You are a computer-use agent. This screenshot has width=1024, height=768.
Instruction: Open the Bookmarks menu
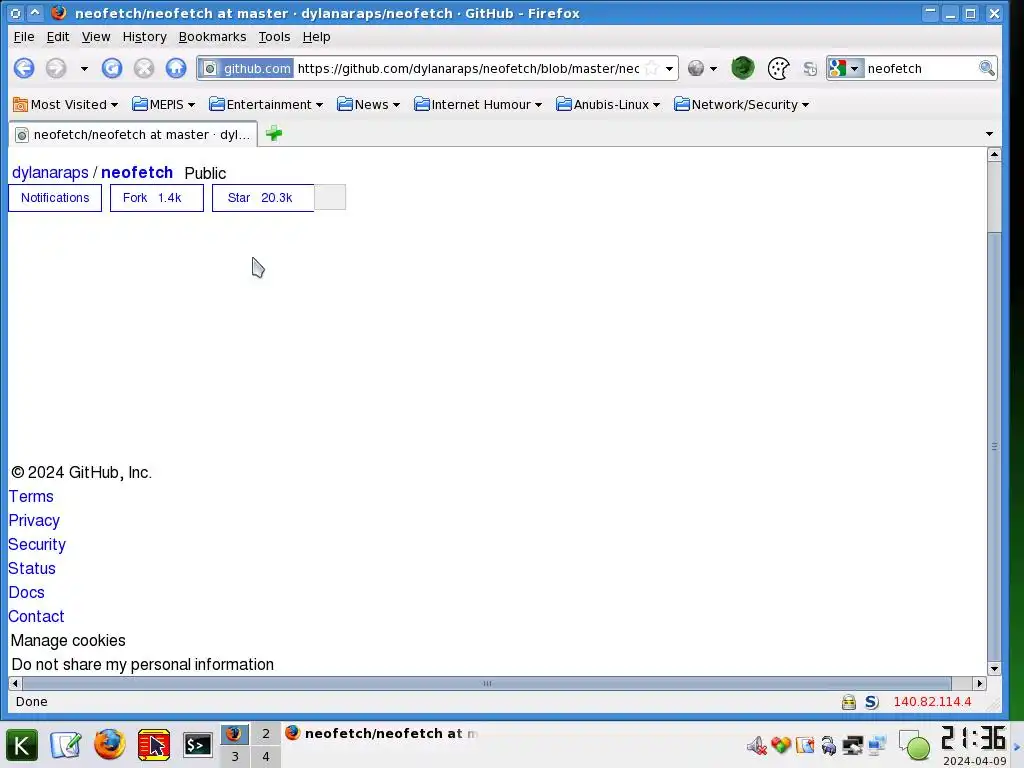212,37
